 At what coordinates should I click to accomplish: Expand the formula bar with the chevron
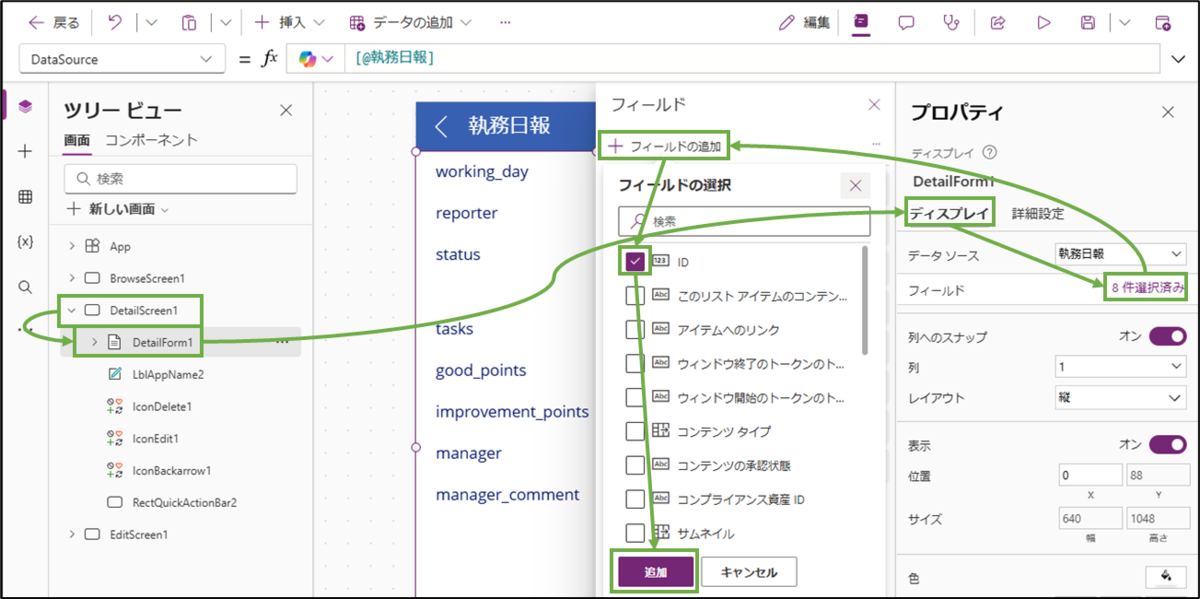click(1177, 59)
